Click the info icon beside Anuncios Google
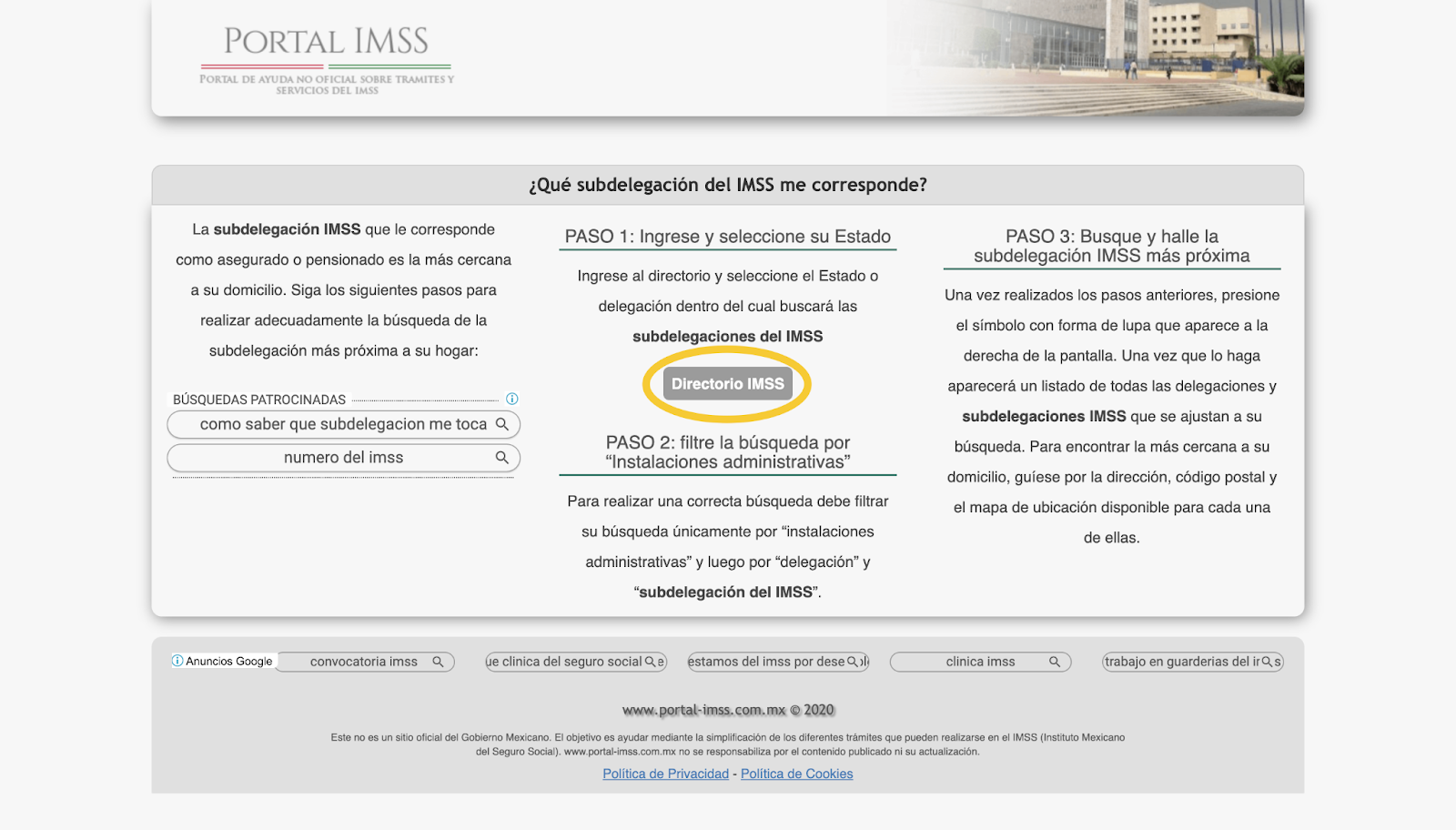The height and width of the screenshot is (830, 1456). pyautogui.click(x=177, y=661)
